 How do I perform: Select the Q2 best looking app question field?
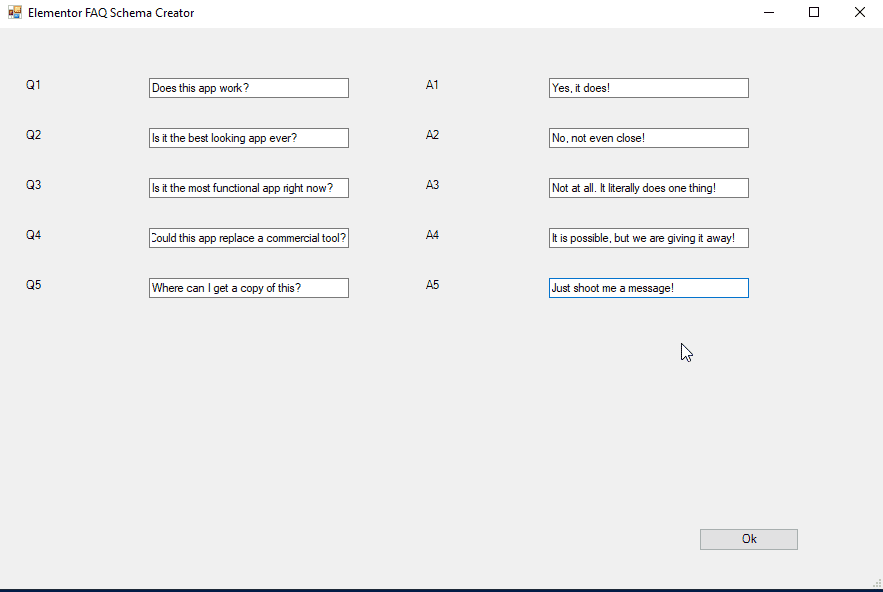(248, 138)
